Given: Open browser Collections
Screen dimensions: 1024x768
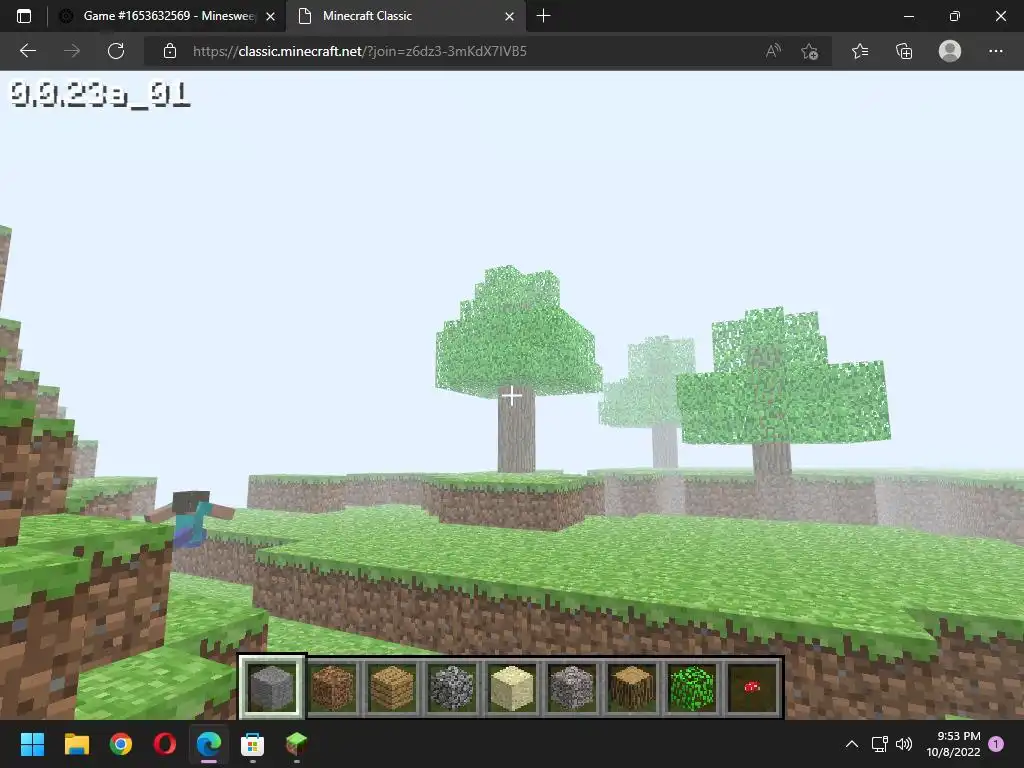Looking at the screenshot, I should (904, 51).
